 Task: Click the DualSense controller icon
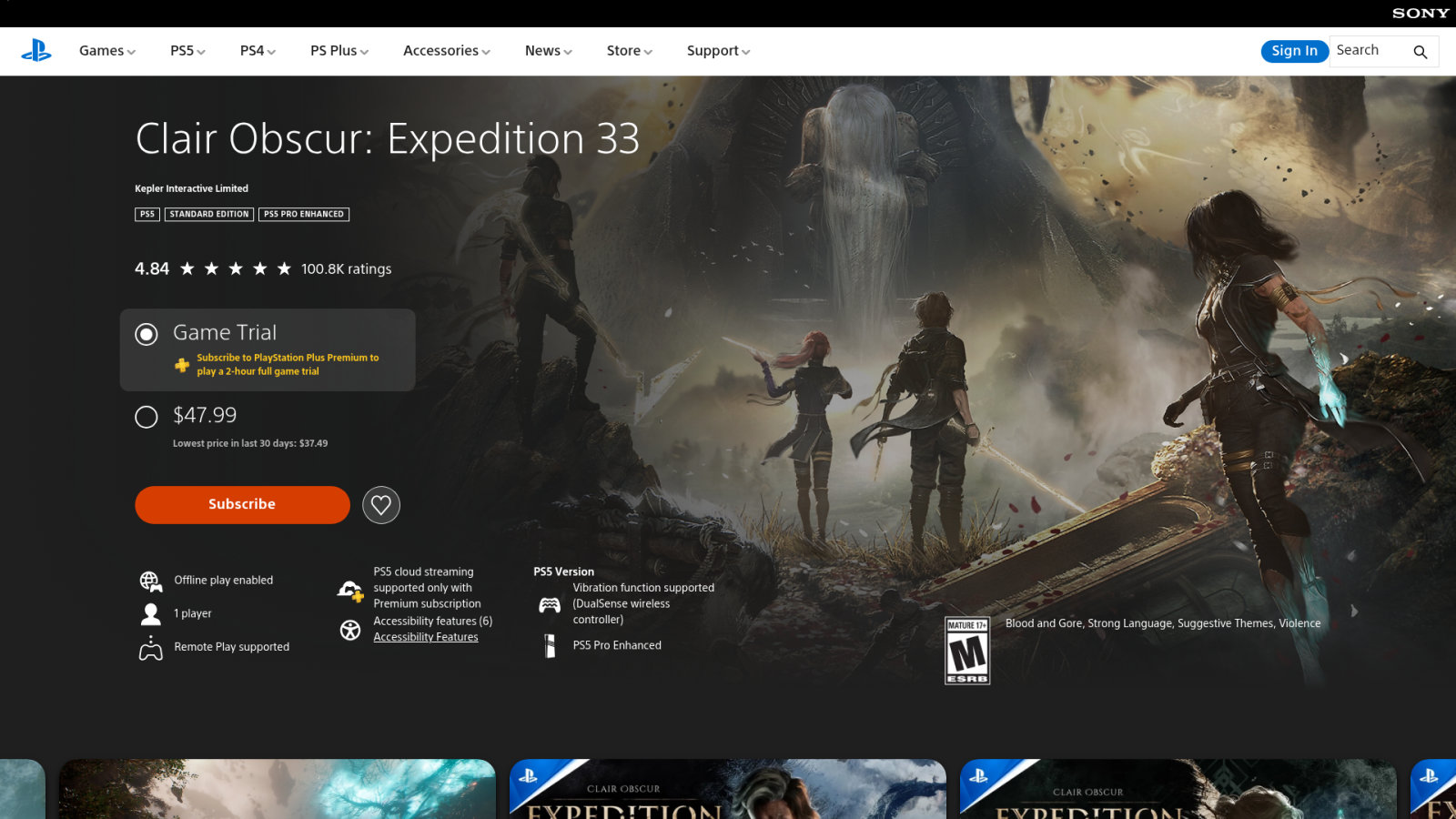click(x=550, y=605)
